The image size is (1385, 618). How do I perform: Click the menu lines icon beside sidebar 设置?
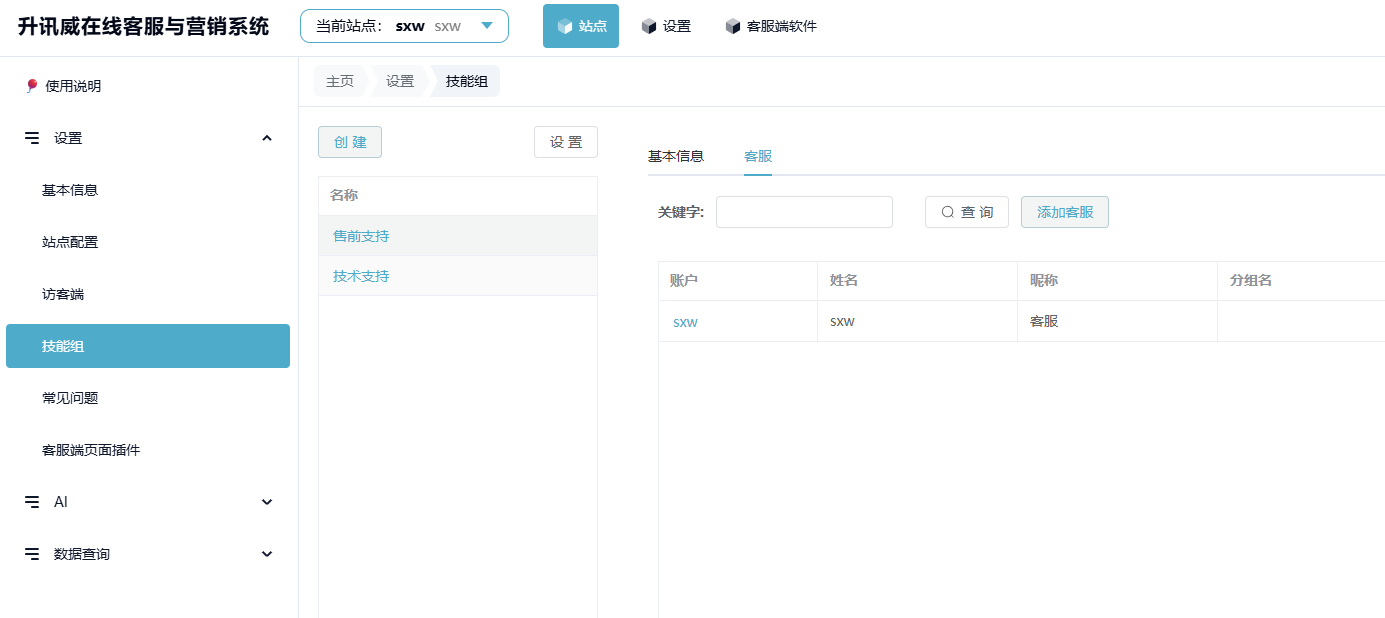coord(32,138)
